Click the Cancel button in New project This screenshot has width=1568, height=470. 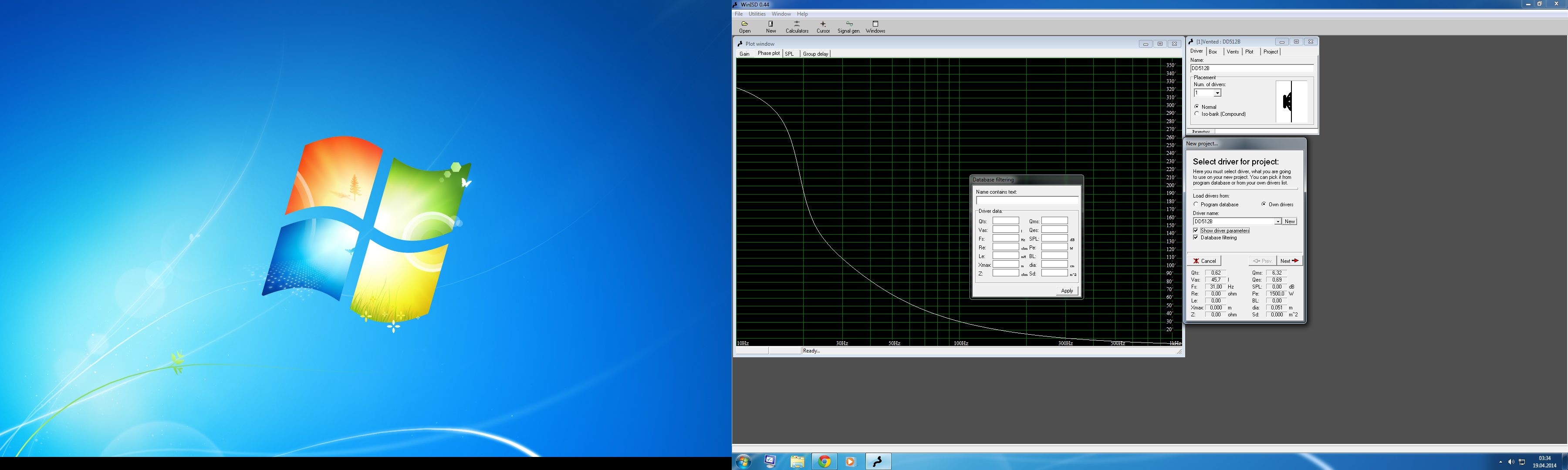(1205, 261)
